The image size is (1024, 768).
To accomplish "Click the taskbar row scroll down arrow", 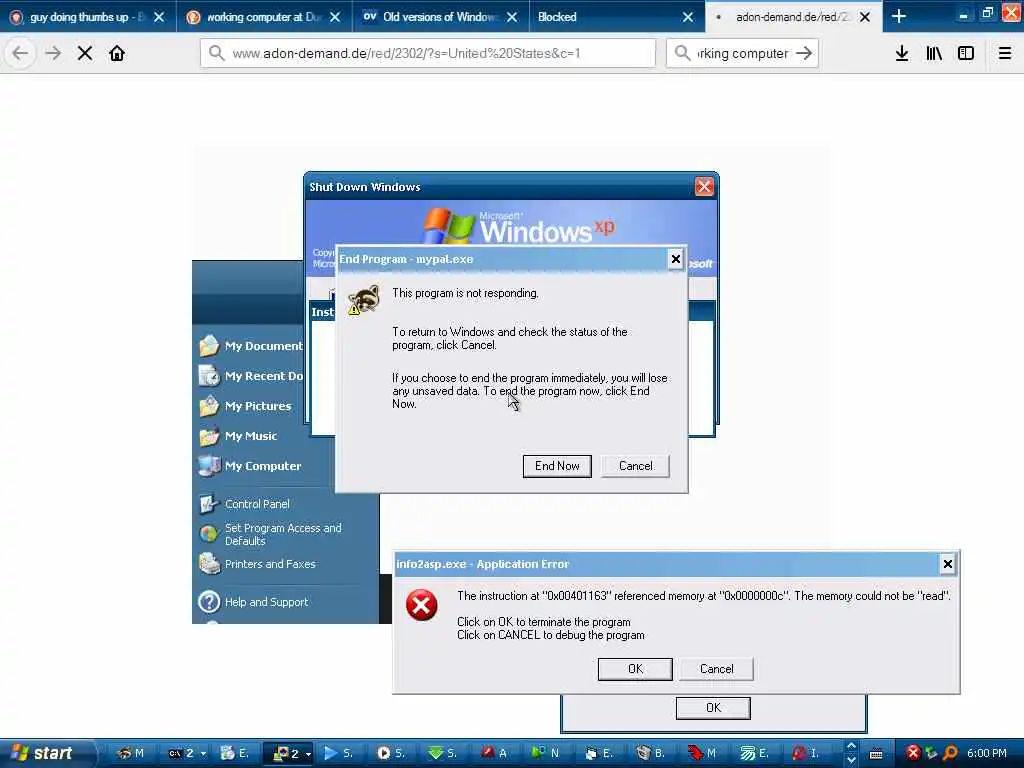I will click(852, 760).
